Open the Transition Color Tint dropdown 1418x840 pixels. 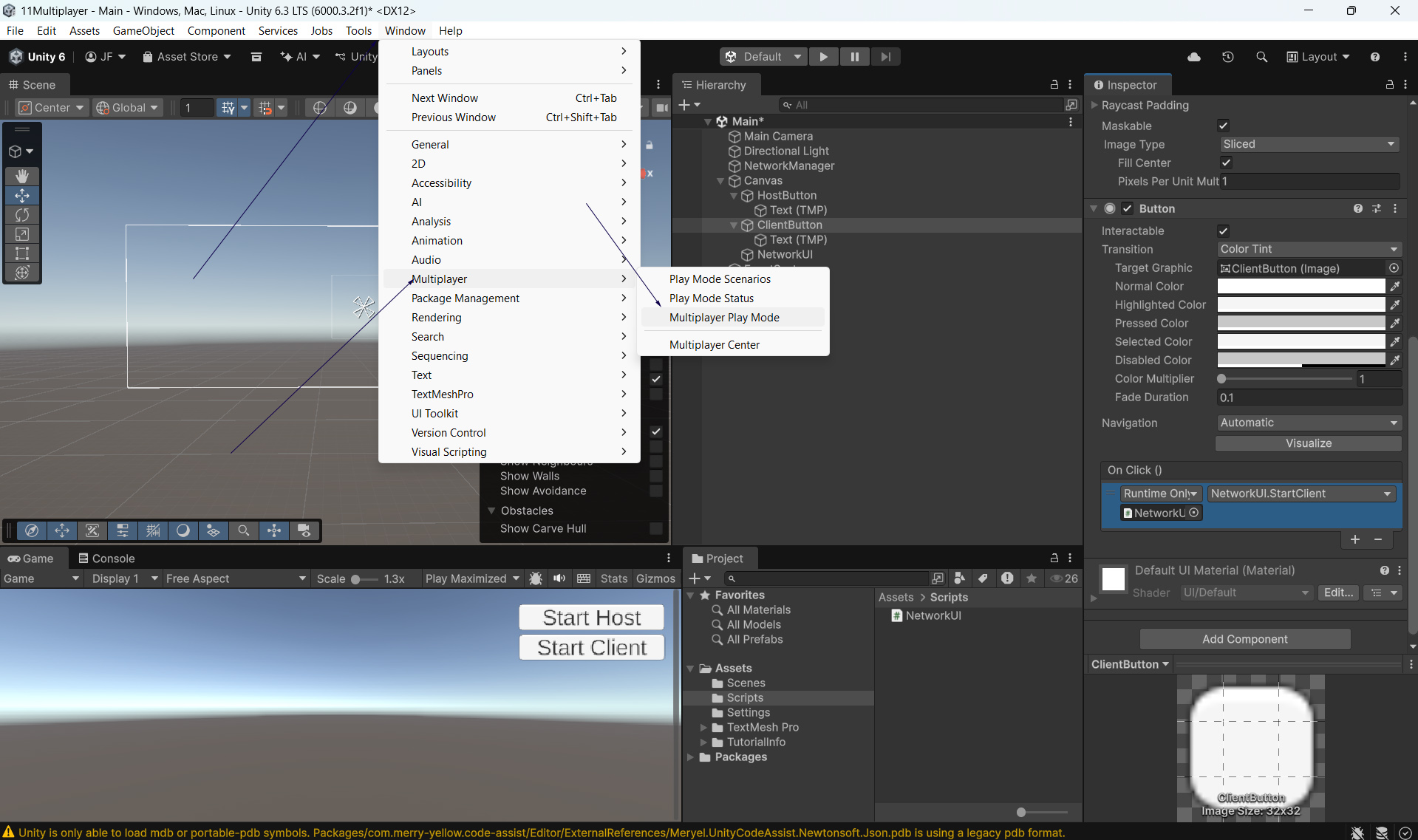1308,250
